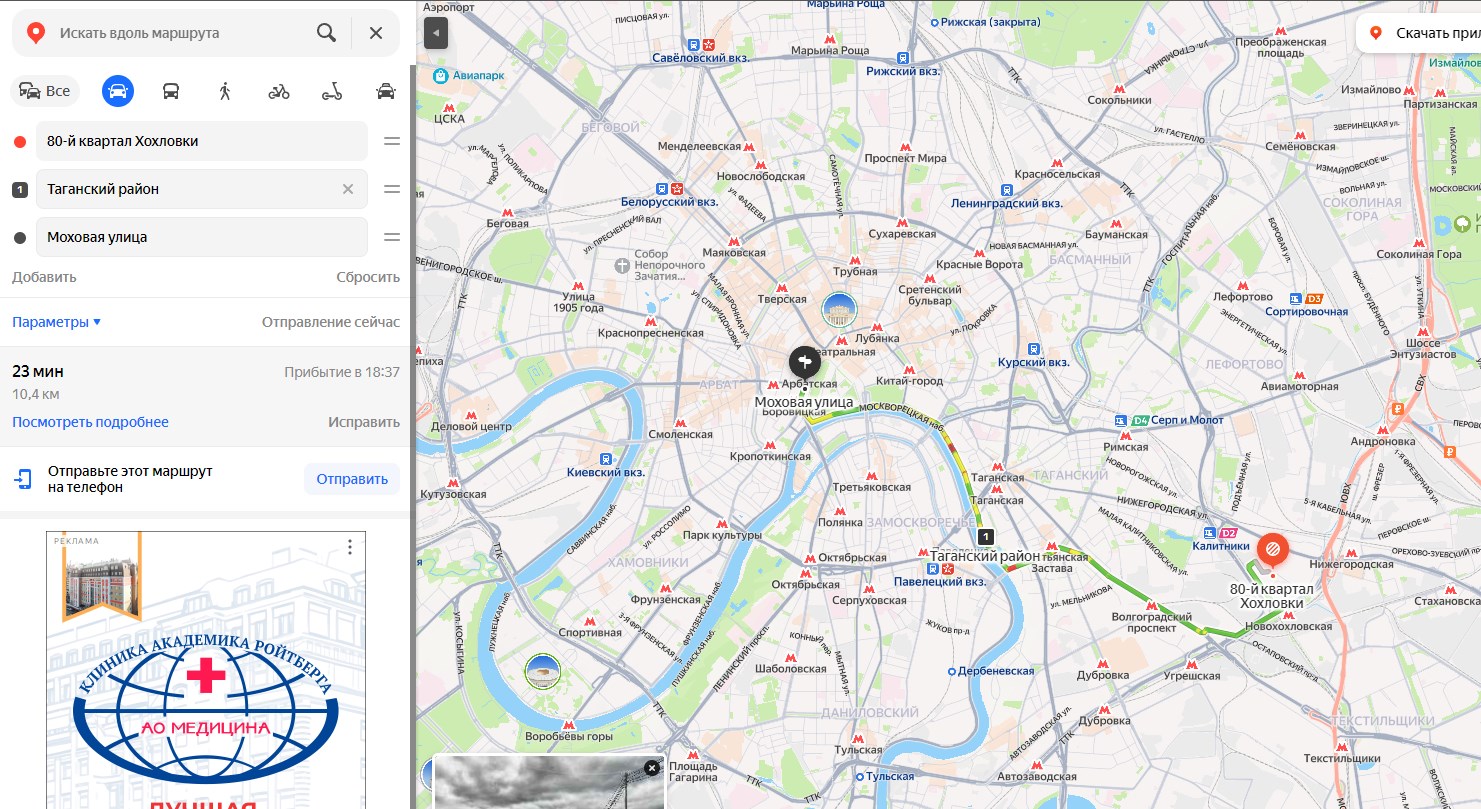Viewport: 1481px width, 809px height.
Task: Click the Нижегородская metro station icon
Action: (1350, 551)
